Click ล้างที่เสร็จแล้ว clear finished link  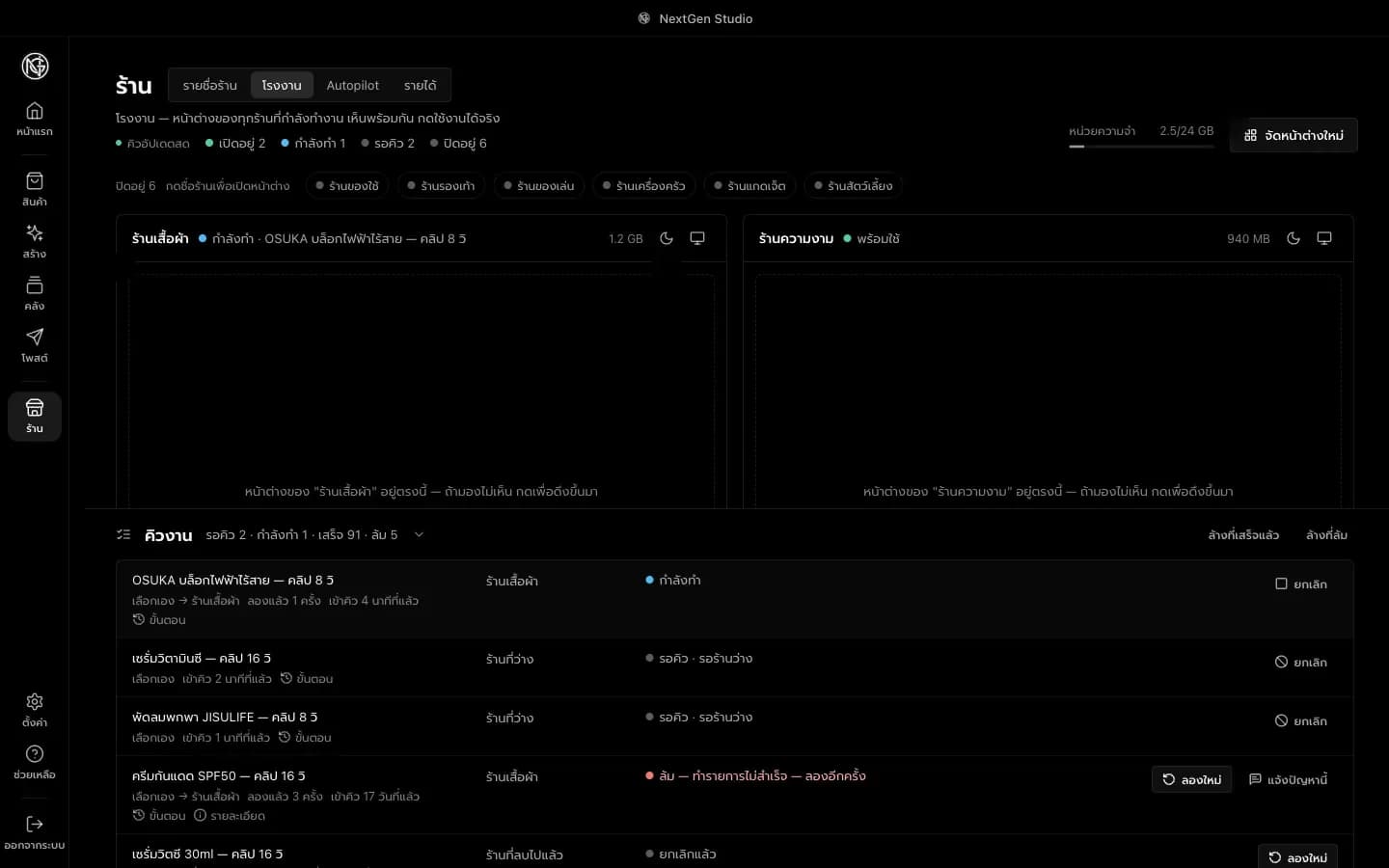point(1243,534)
